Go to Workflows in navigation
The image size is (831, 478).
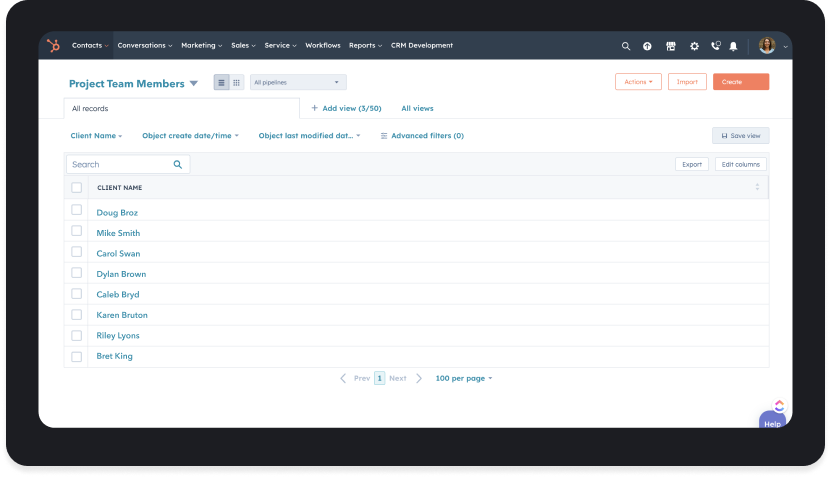[x=323, y=46]
